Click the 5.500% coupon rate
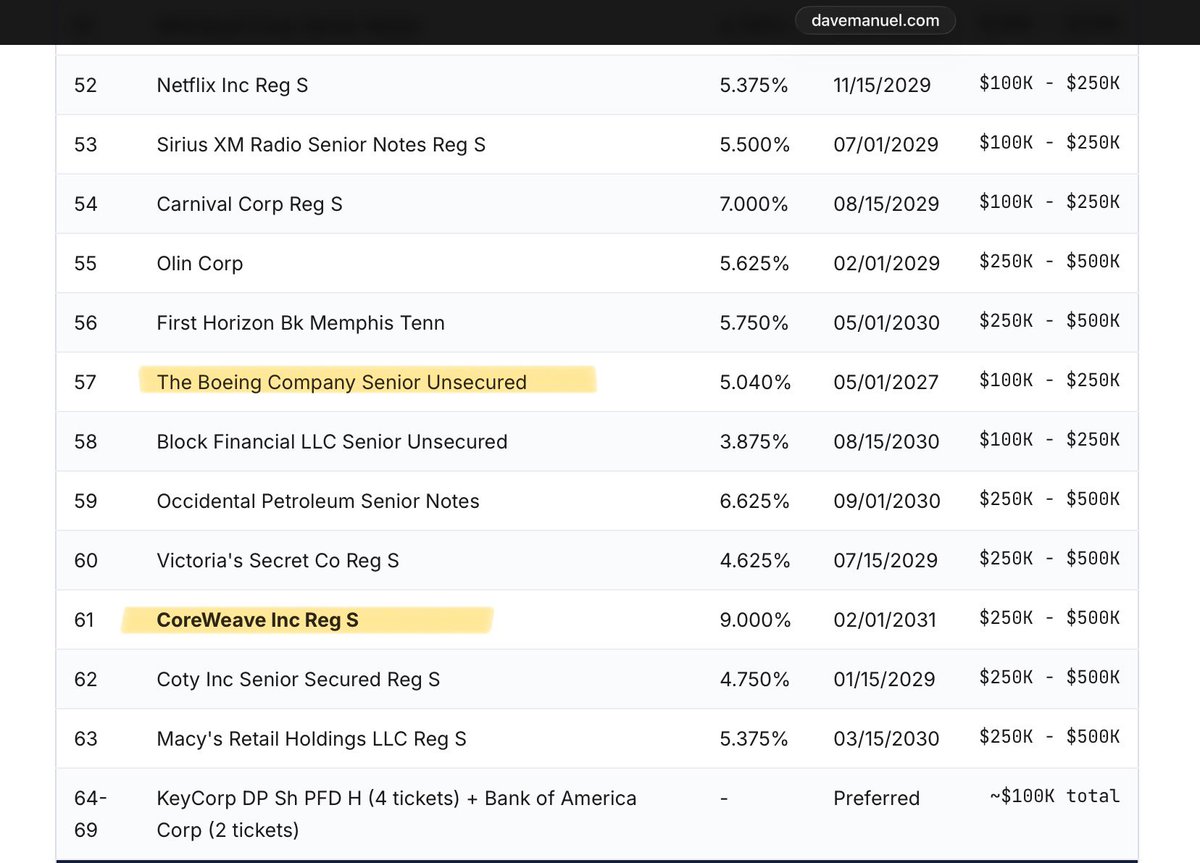 pyautogui.click(x=754, y=145)
